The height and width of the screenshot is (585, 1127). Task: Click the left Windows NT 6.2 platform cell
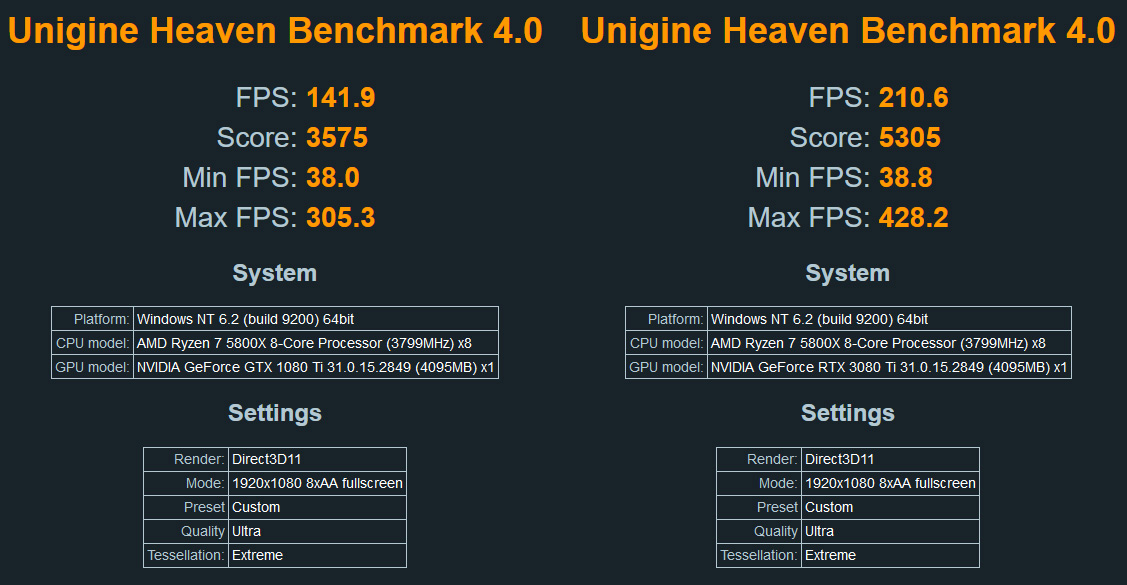point(316,319)
